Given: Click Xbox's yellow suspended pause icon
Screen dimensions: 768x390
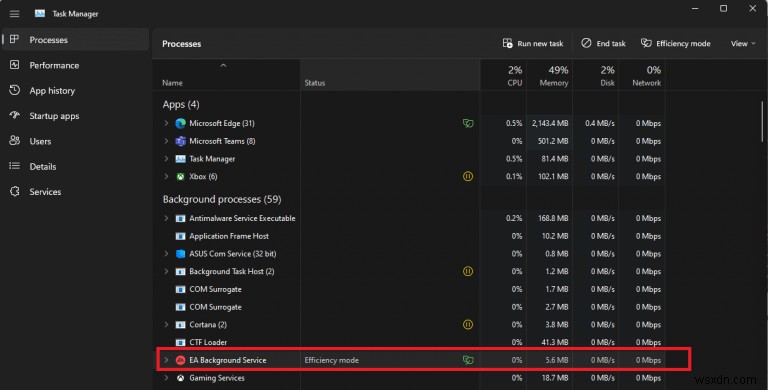Looking at the screenshot, I should [x=468, y=176].
